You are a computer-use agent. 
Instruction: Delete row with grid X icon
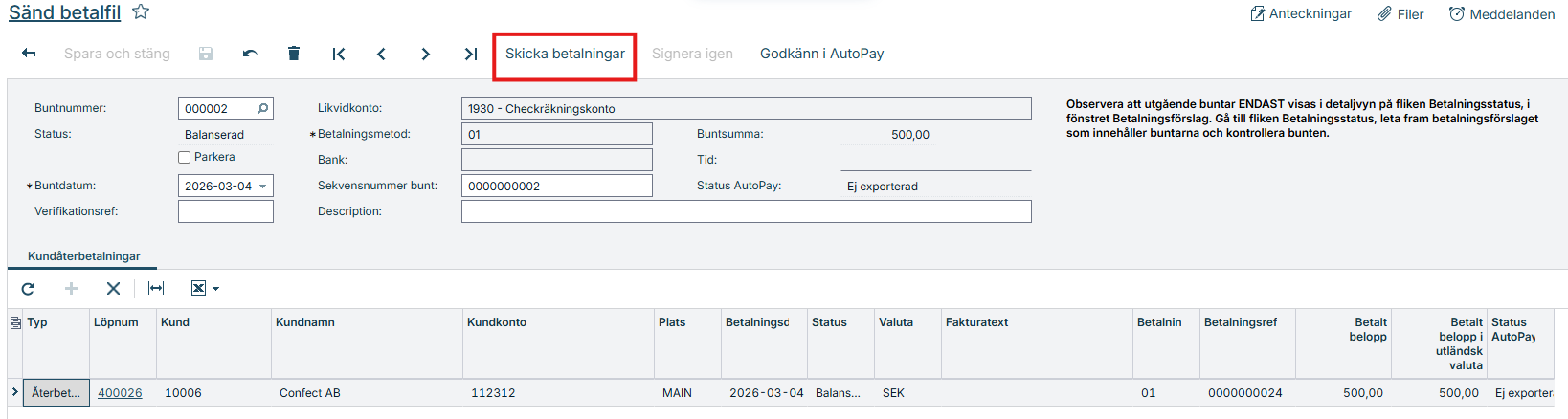(113, 288)
